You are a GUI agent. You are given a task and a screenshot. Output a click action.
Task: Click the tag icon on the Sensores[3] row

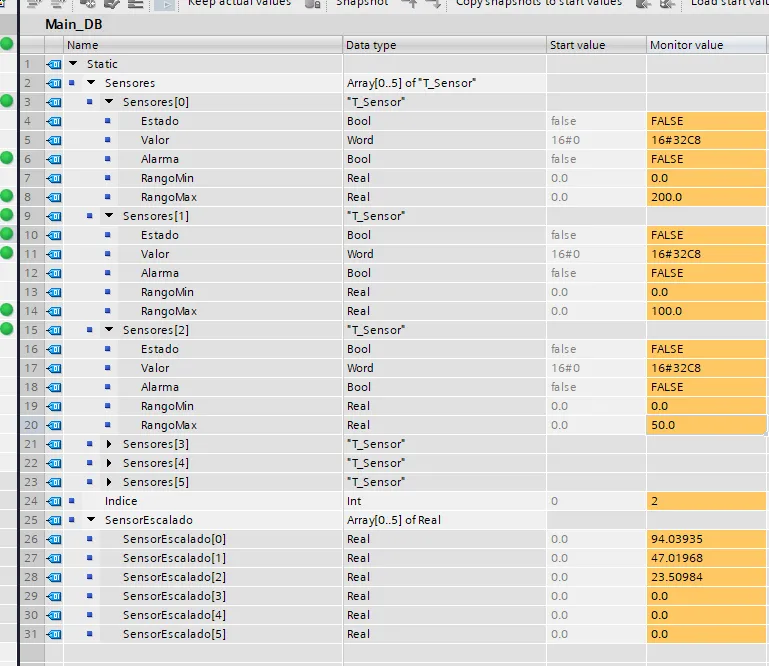pos(54,444)
